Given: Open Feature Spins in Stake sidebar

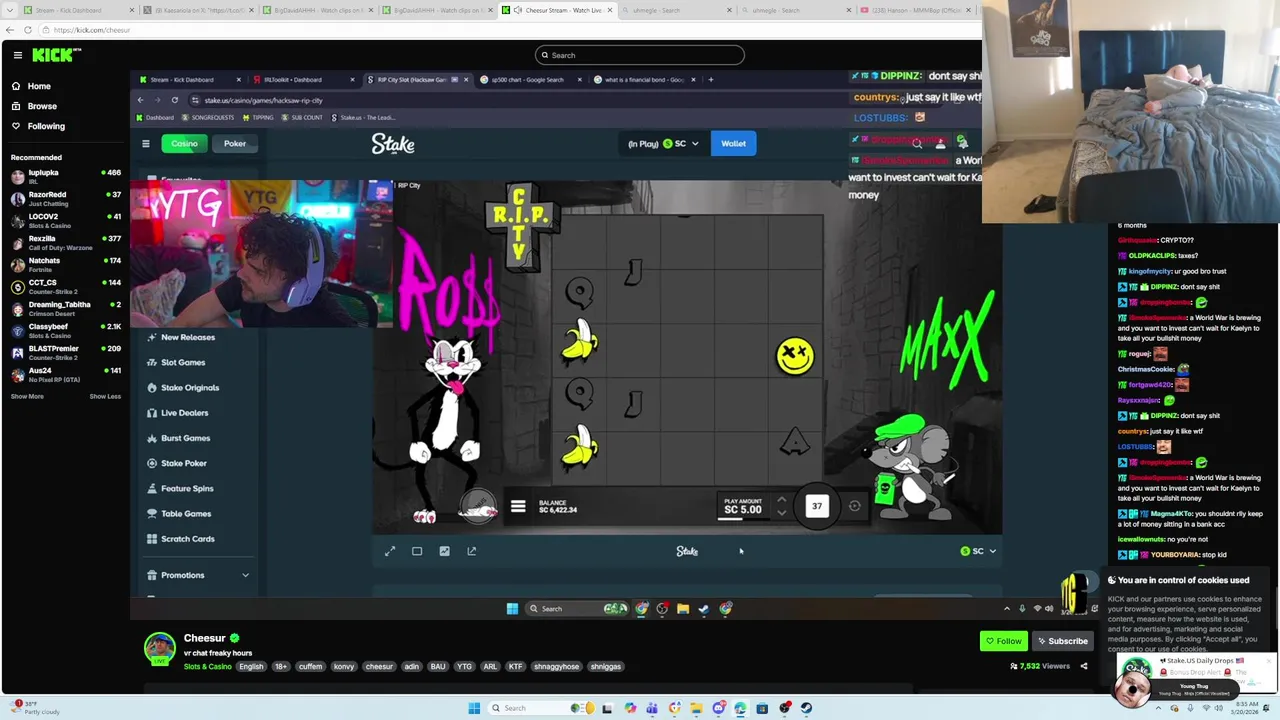Looking at the screenshot, I should click(x=187, y=488).
